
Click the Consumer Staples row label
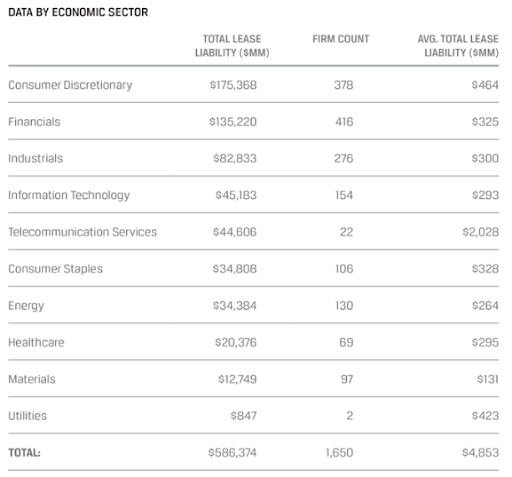(56, 269)
